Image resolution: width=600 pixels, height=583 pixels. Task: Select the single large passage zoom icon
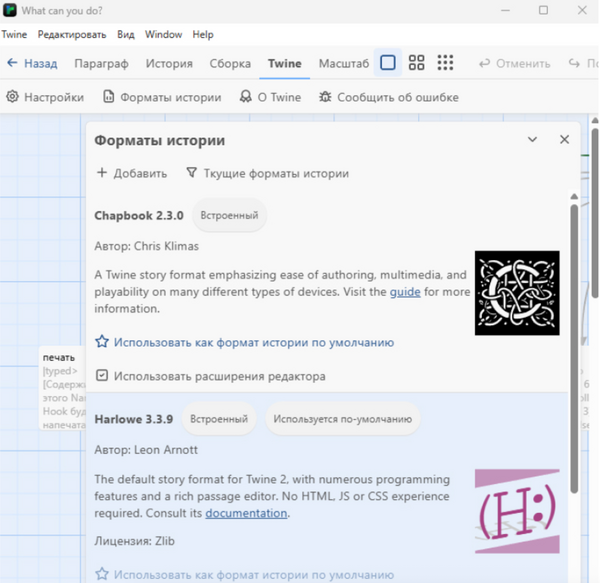388,63
